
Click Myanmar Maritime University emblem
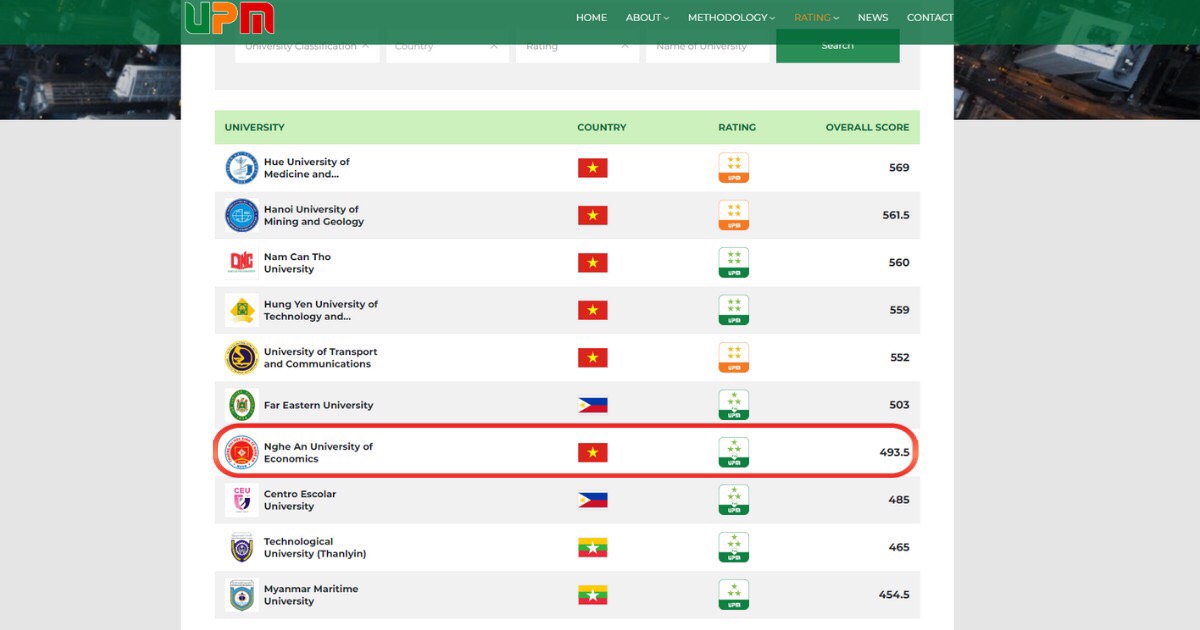pyautogui.click(x=241, y=596)
